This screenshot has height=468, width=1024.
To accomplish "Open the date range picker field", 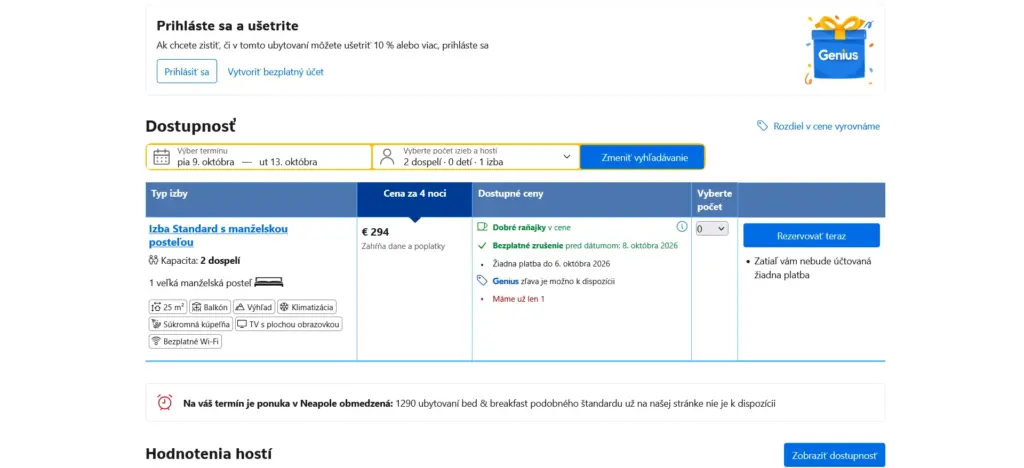I will pyautogui.click(x=259, y=157).
